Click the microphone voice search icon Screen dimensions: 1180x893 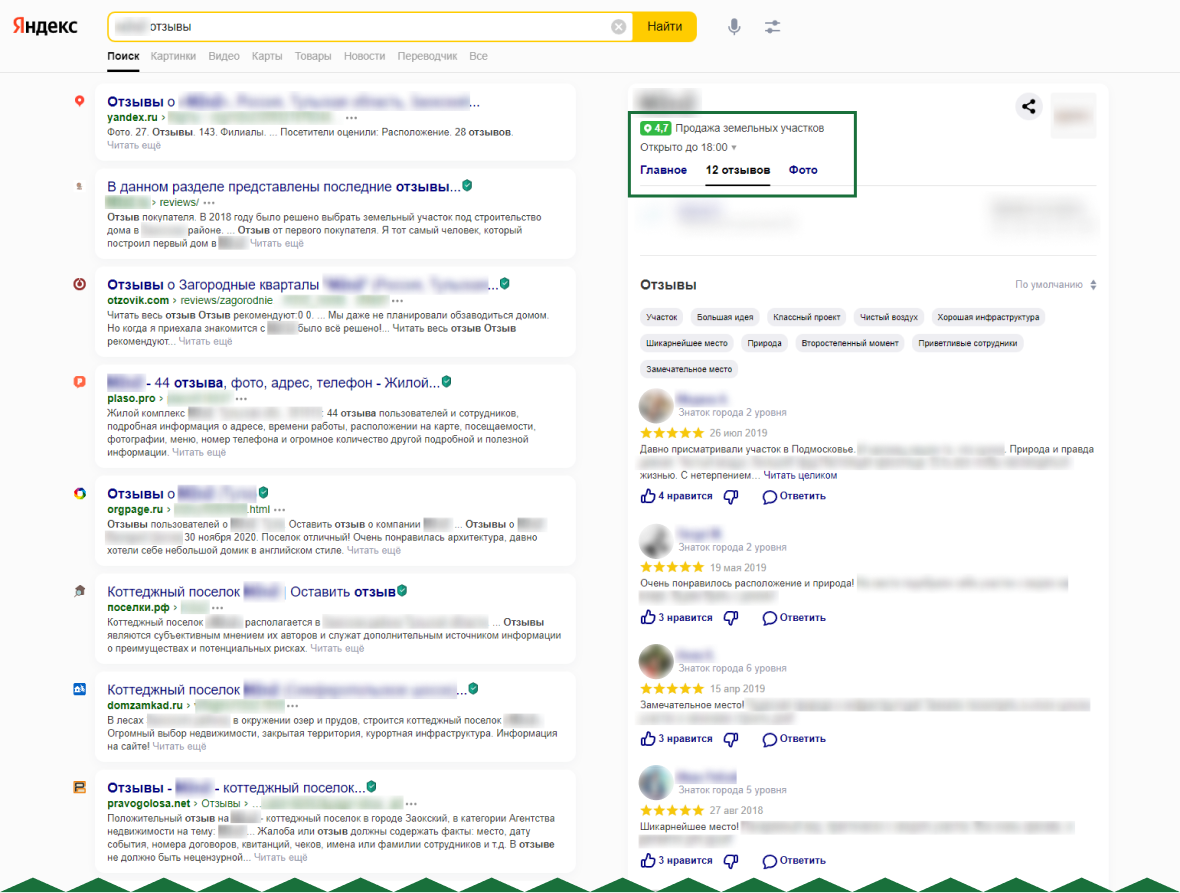click(734, 27)
